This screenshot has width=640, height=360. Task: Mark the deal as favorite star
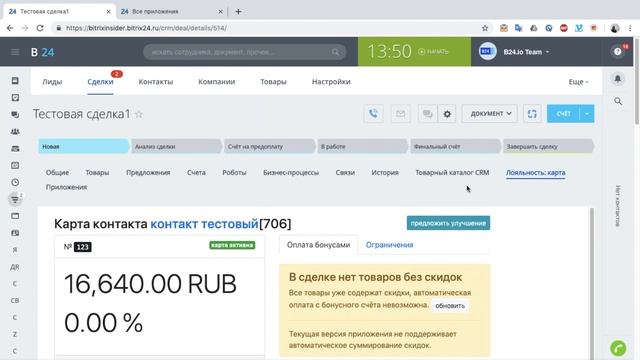(x=139, y=114)
